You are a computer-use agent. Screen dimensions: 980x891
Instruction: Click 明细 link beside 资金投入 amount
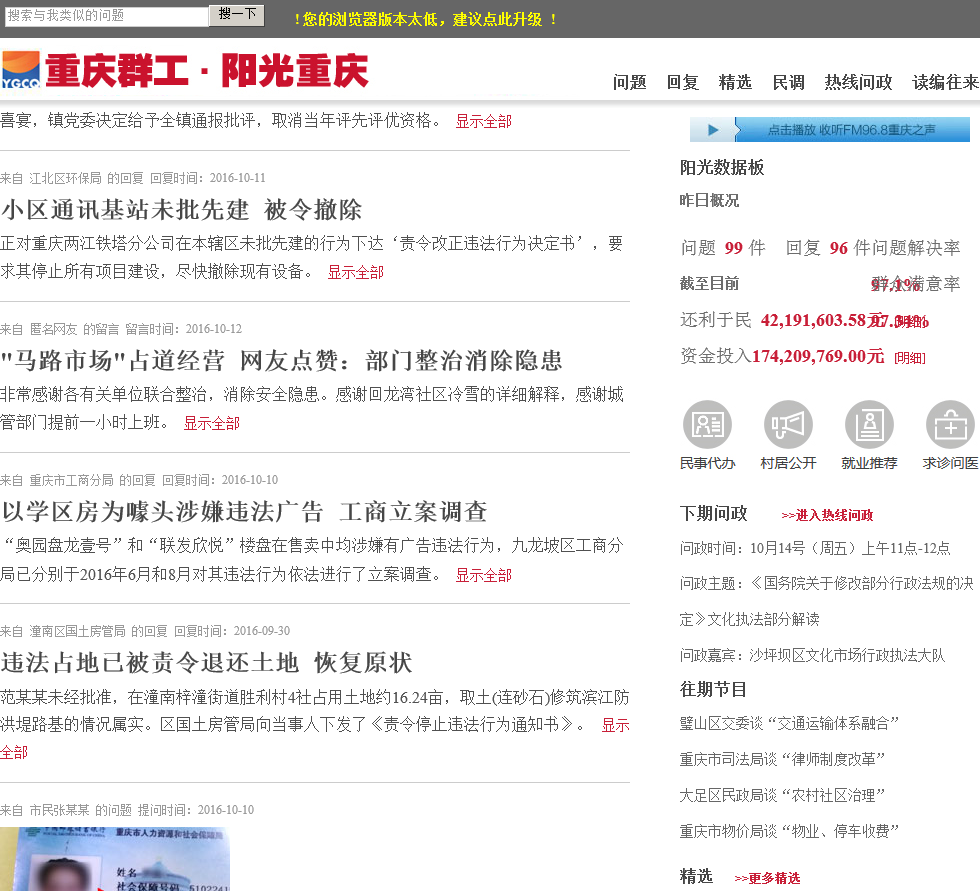910,358
